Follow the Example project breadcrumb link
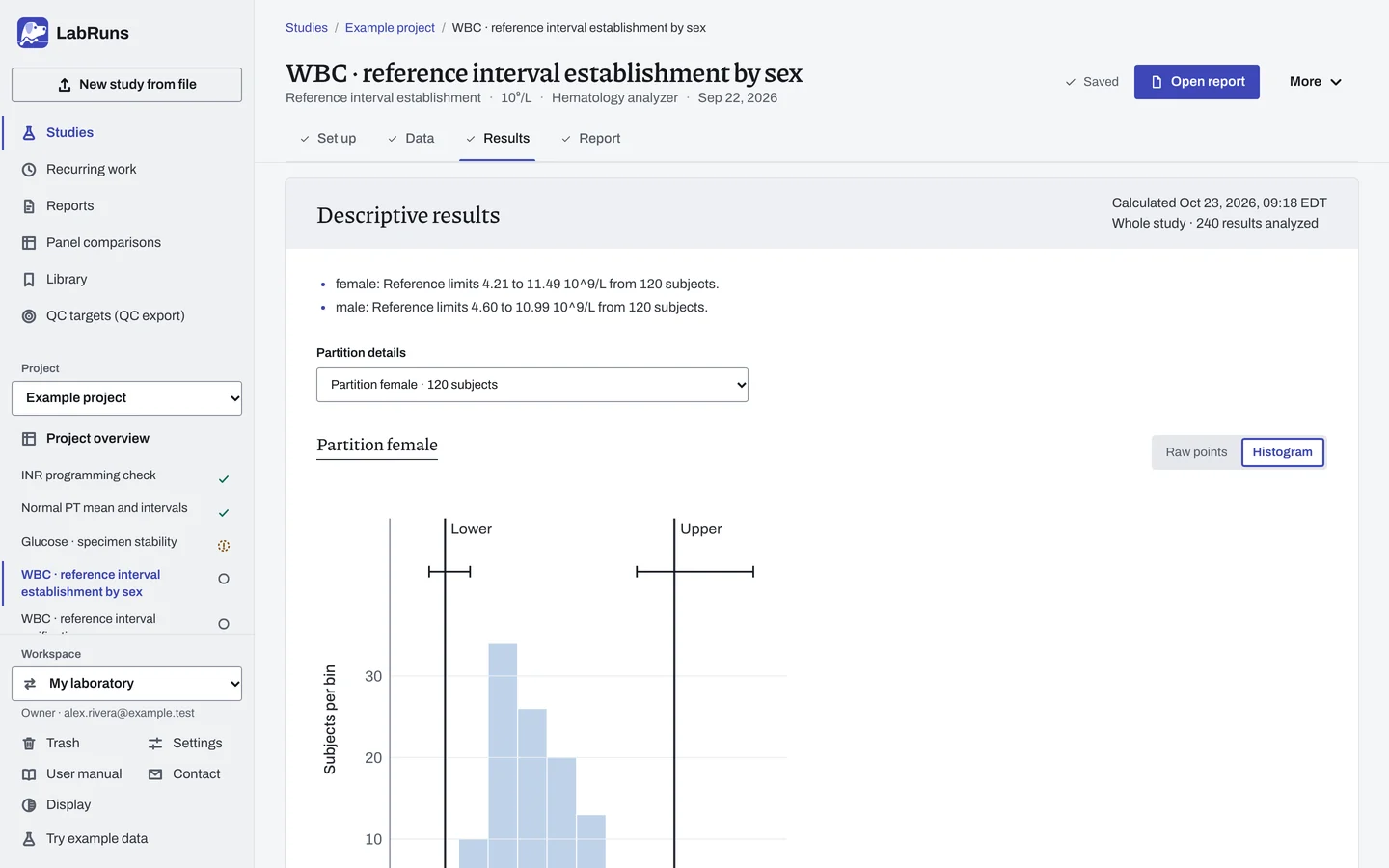Image resolution: width=1389 pixels, height=868 pixels. [x=390, y=28]
